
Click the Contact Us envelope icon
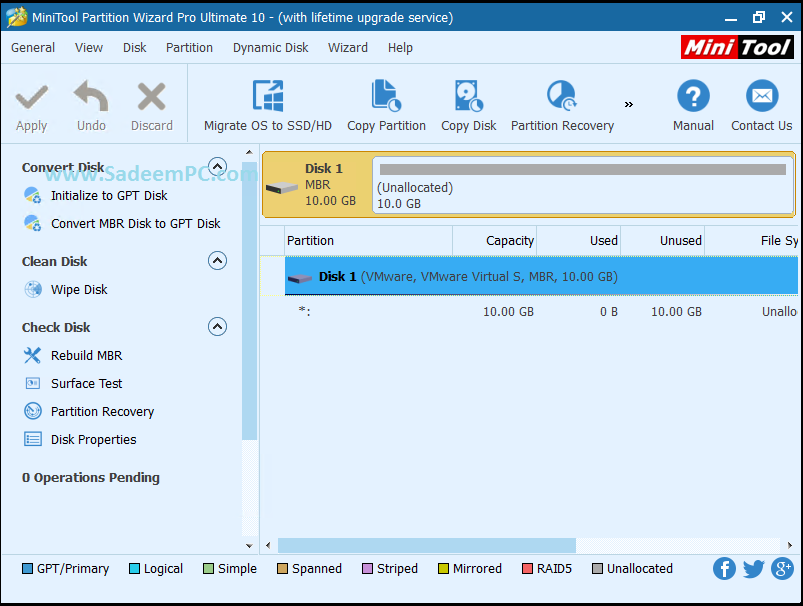[762, 96]
